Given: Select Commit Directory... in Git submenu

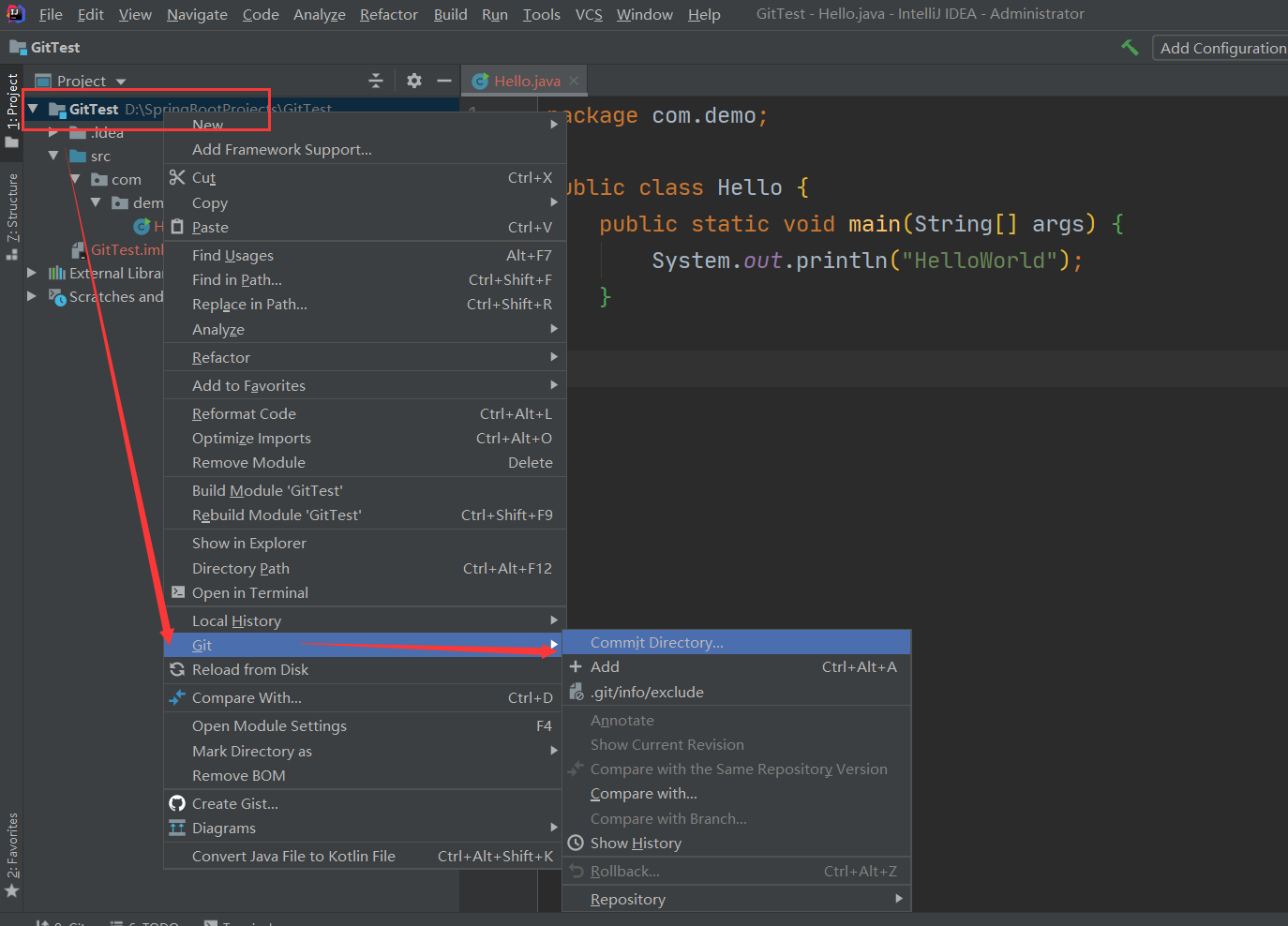Looking at the screenshot, I should point(737,642).
